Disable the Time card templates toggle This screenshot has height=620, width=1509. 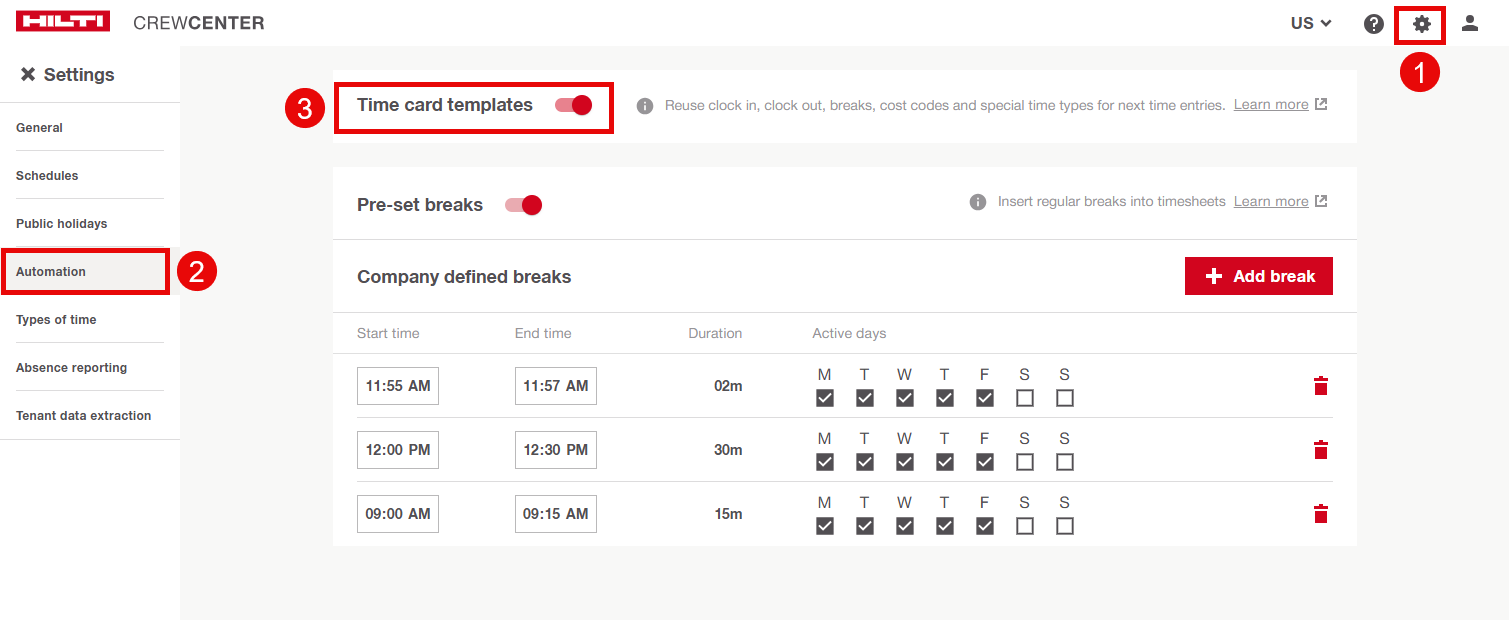(x=574, y=105)
